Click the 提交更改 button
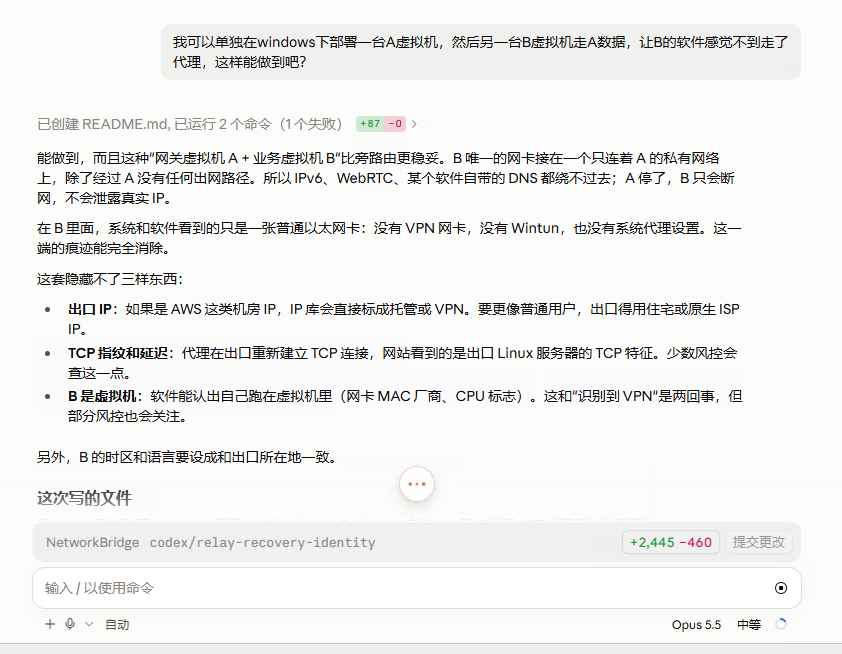 (x=758, y=542)
